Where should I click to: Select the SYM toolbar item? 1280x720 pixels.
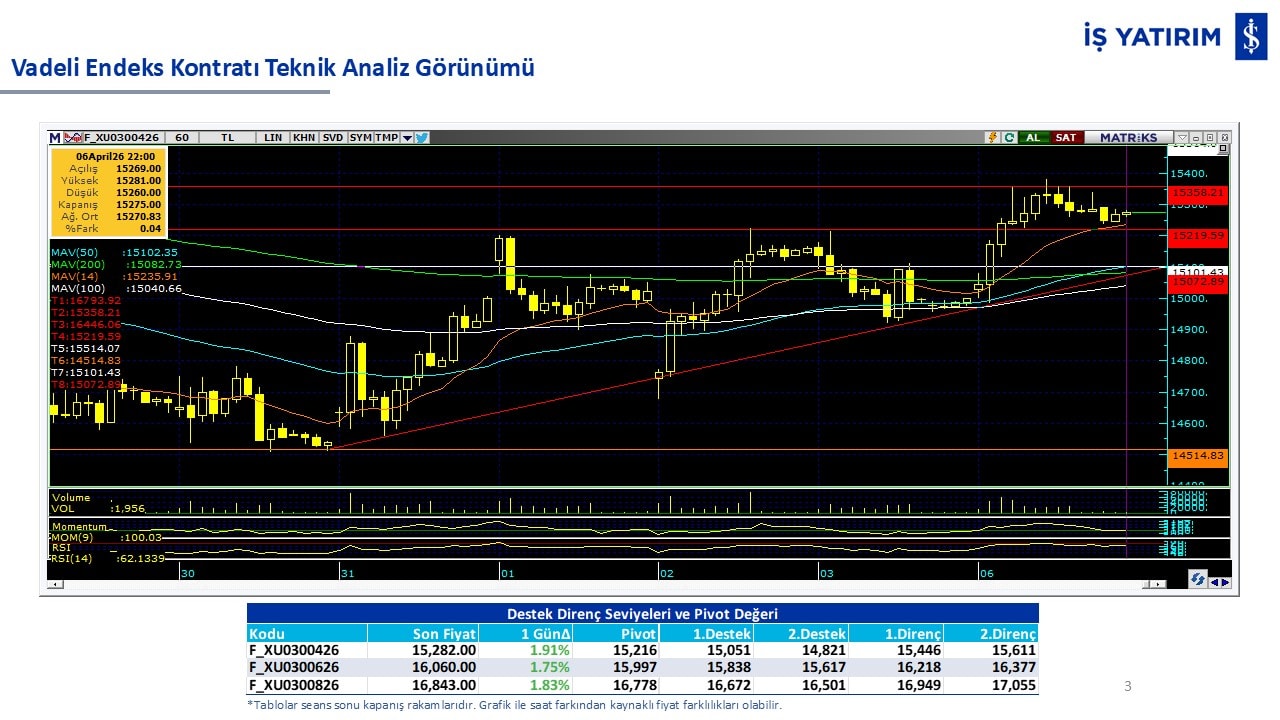point(360,138)
